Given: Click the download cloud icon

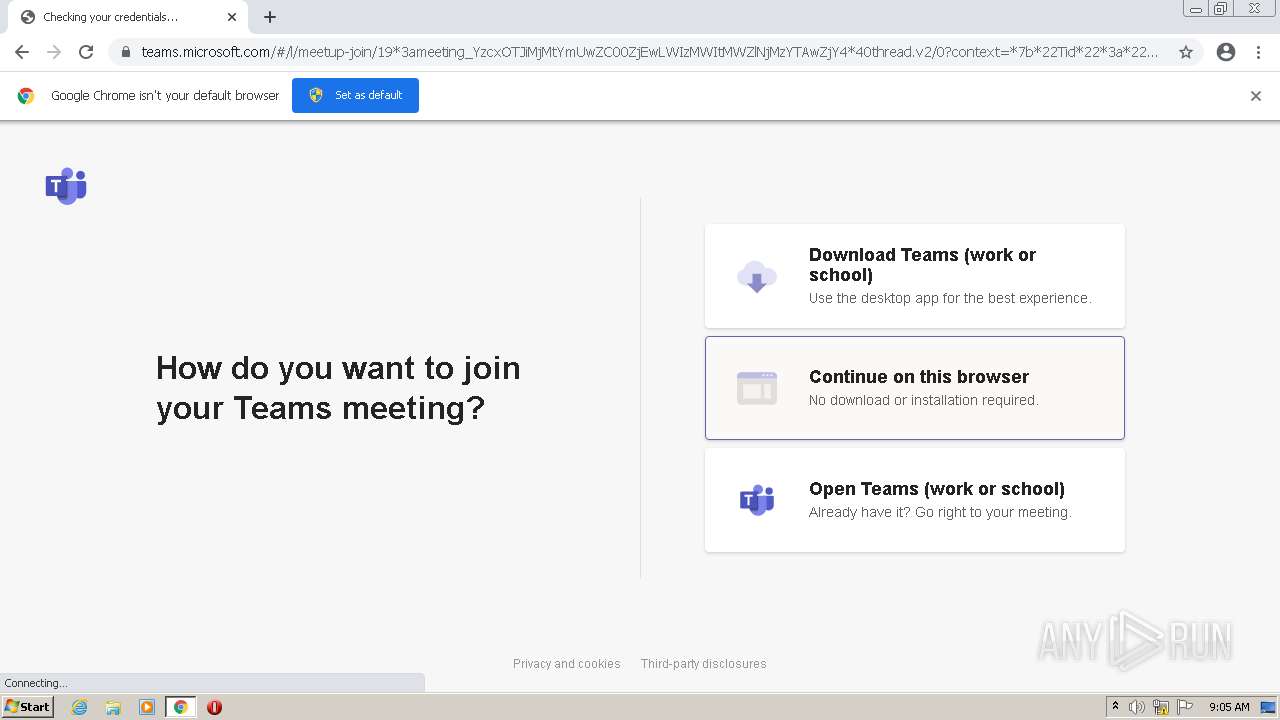Looking at the screenshot, I should click(757, 276).
